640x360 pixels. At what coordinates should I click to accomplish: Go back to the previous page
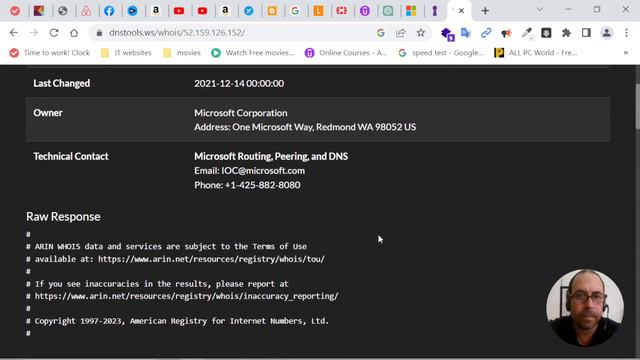pos(14,33)
